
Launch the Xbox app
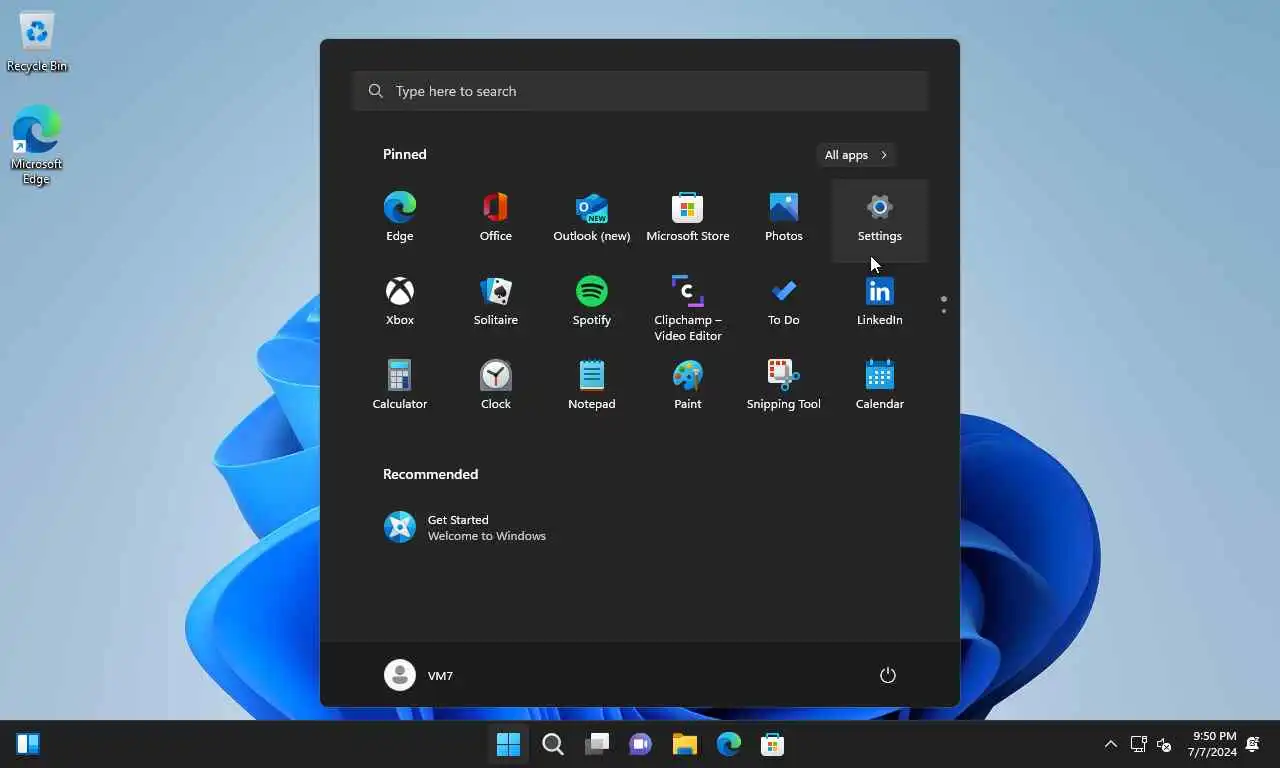coord(400,303)
